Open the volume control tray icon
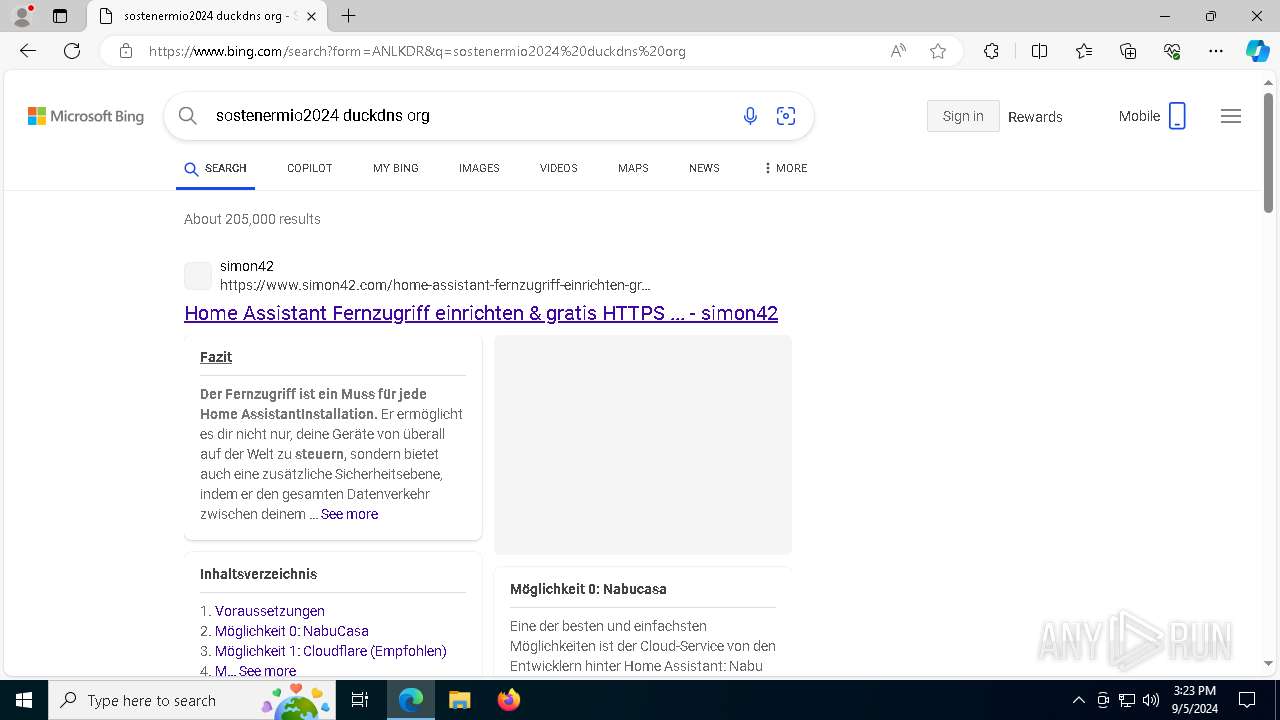 (1151, 700)
